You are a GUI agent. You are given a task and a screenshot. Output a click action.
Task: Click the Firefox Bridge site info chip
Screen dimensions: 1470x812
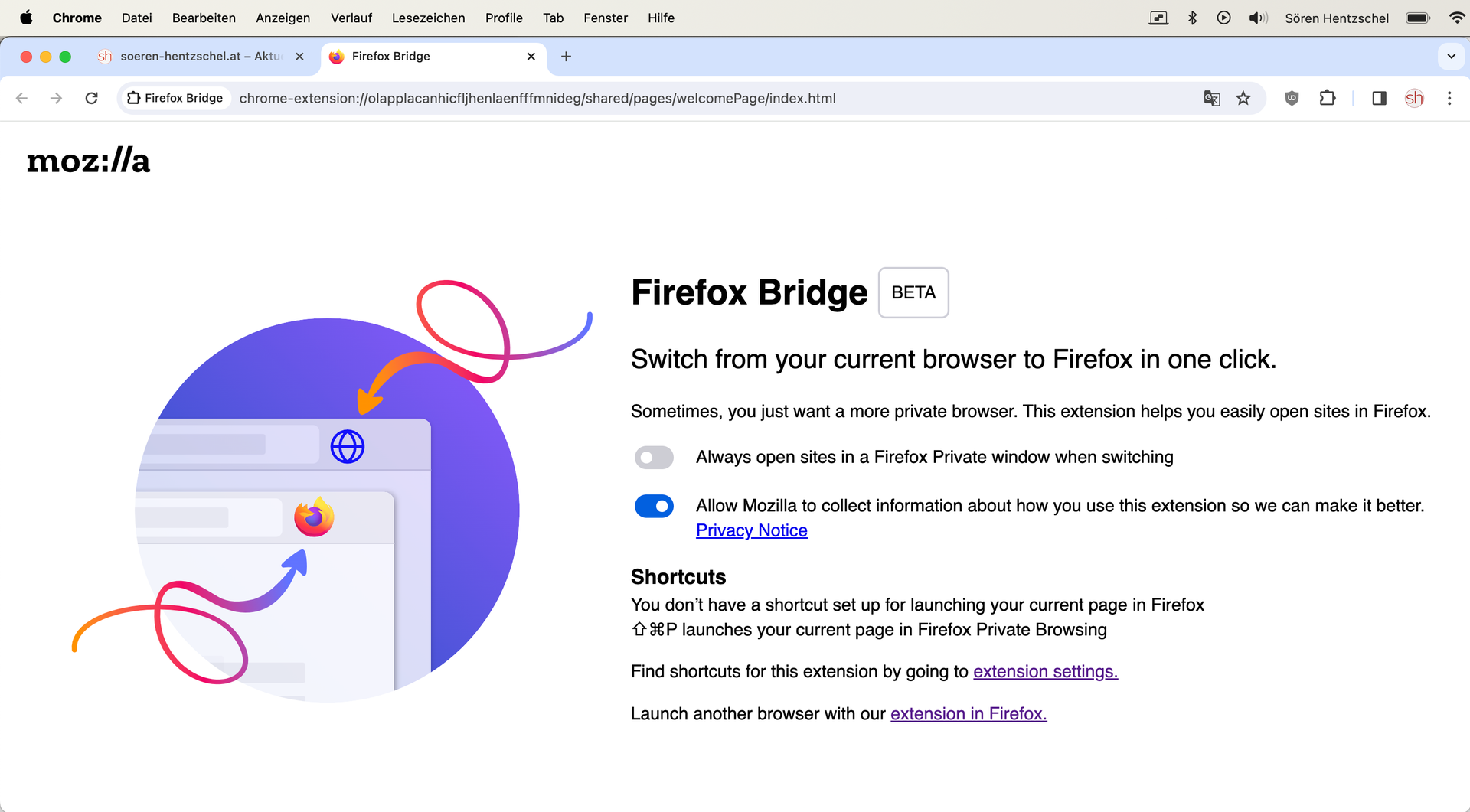(175, 98)
